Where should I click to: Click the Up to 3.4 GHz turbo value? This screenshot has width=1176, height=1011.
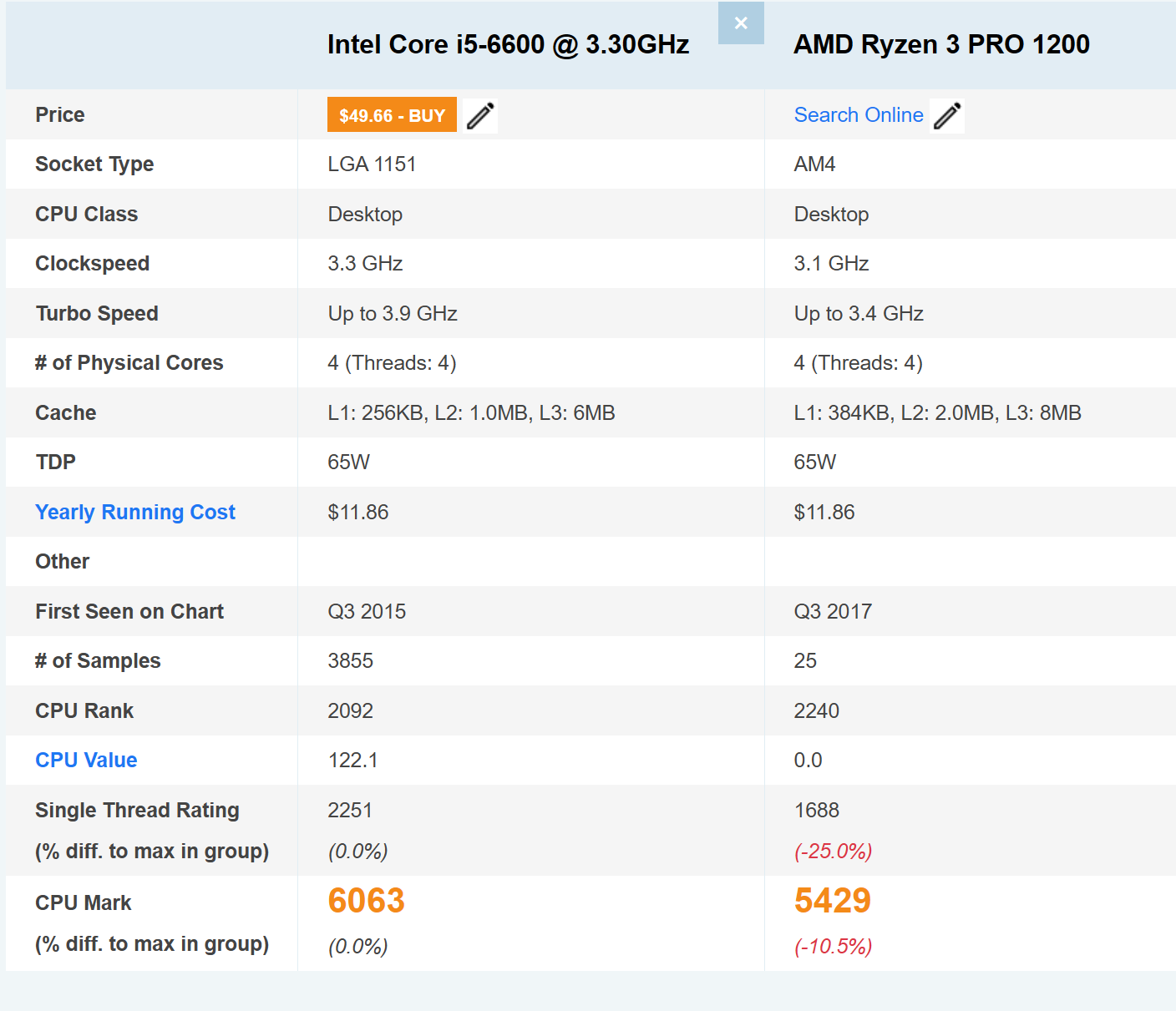point(859,313)
